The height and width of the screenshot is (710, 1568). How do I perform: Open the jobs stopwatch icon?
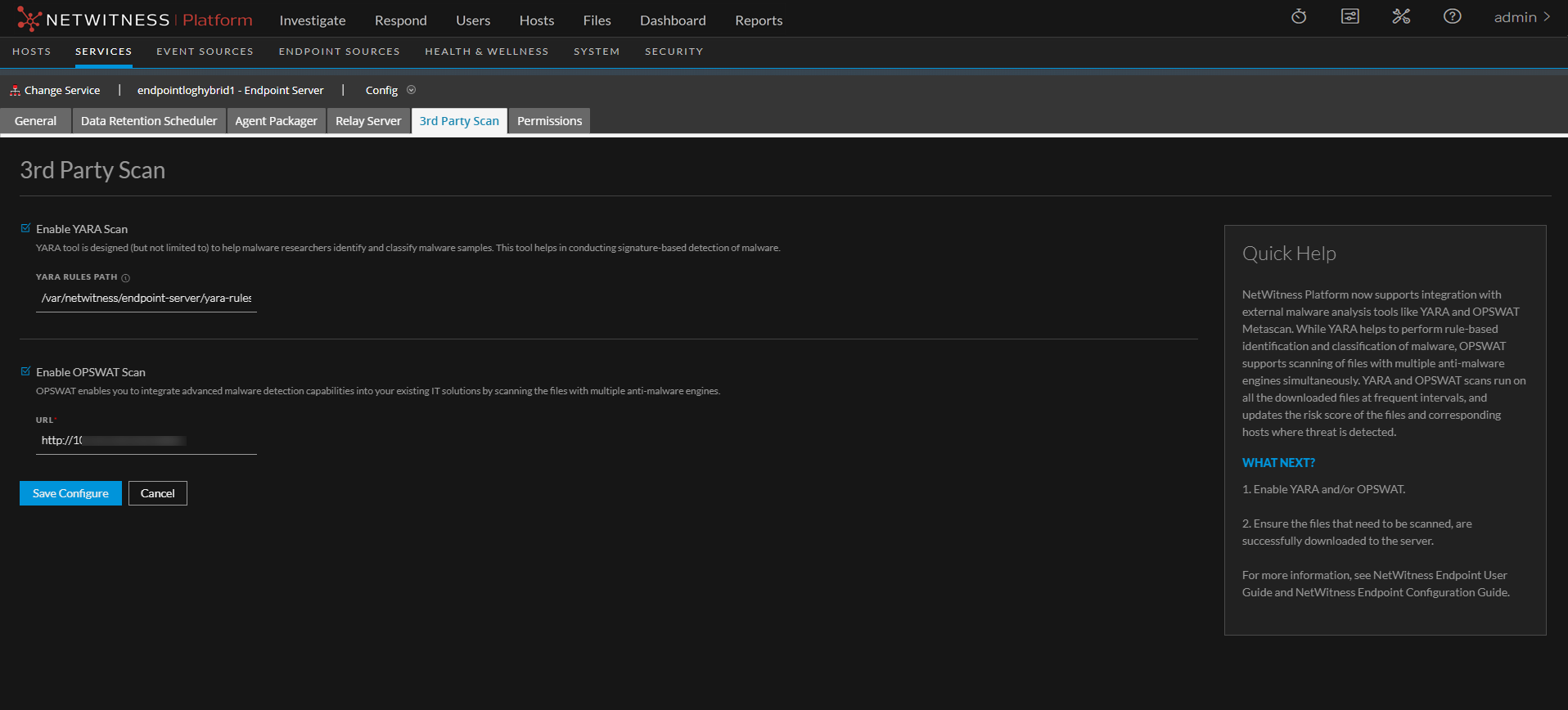1299,16
